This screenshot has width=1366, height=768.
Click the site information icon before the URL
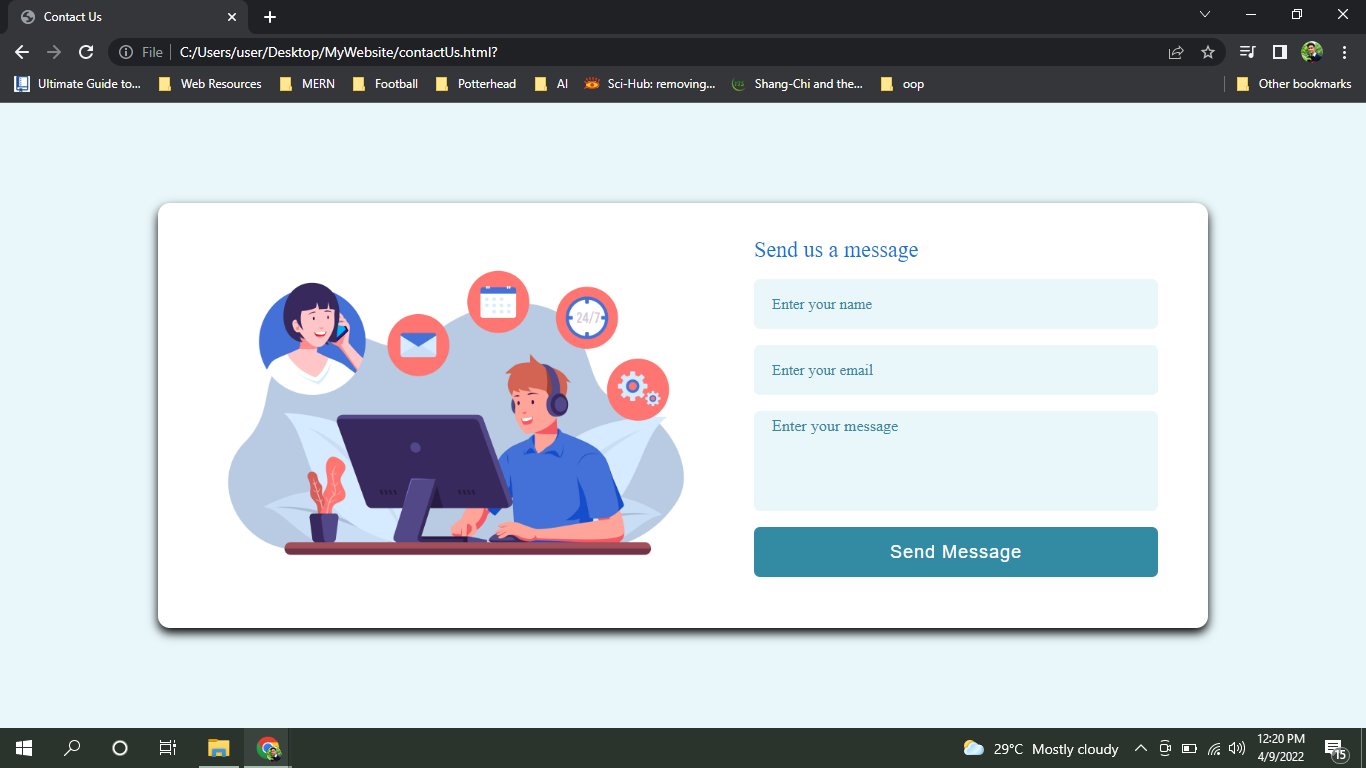click(x=125, y=51)
